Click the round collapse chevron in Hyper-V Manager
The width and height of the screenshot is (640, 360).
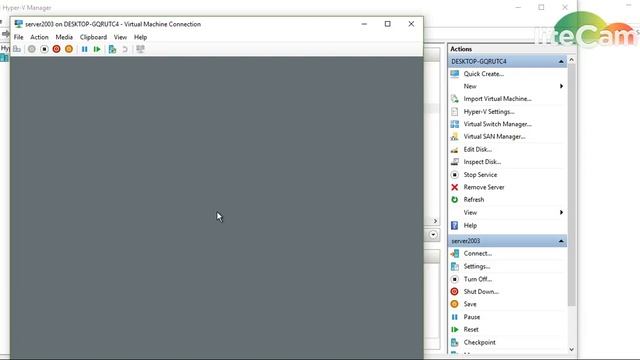tap(433, 235)
